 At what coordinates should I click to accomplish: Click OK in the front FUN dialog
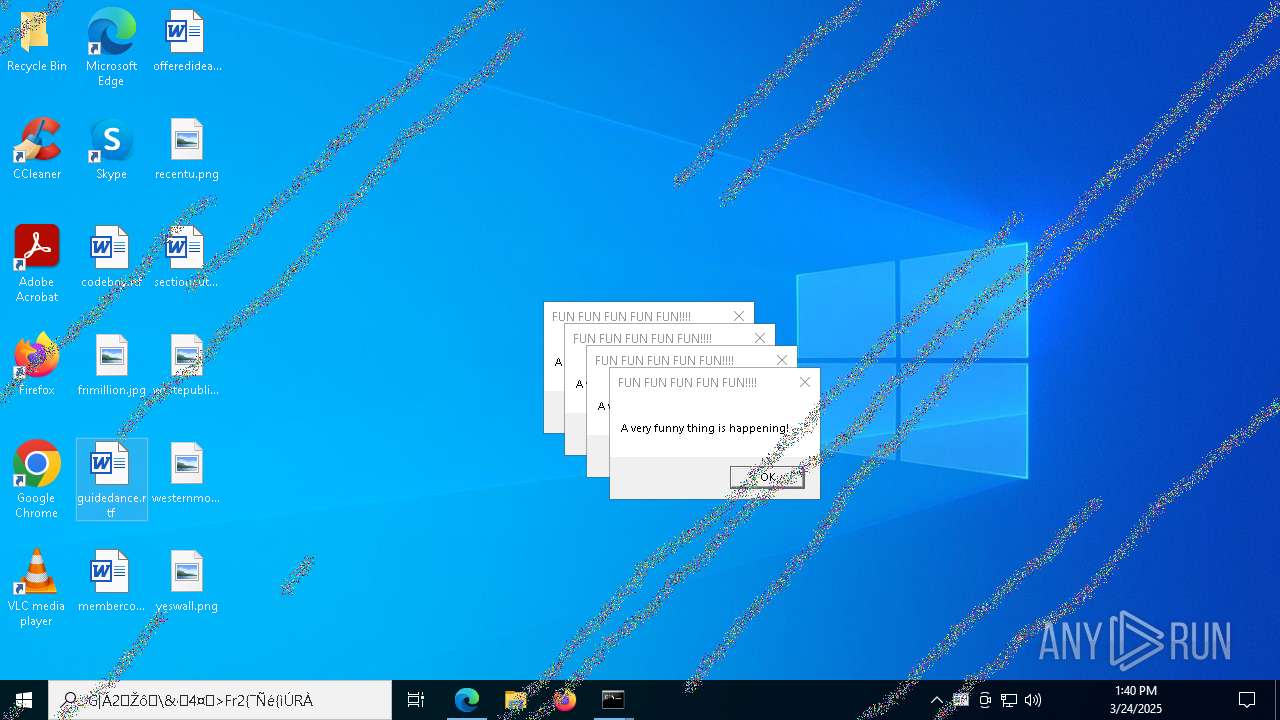pos(767,477)
